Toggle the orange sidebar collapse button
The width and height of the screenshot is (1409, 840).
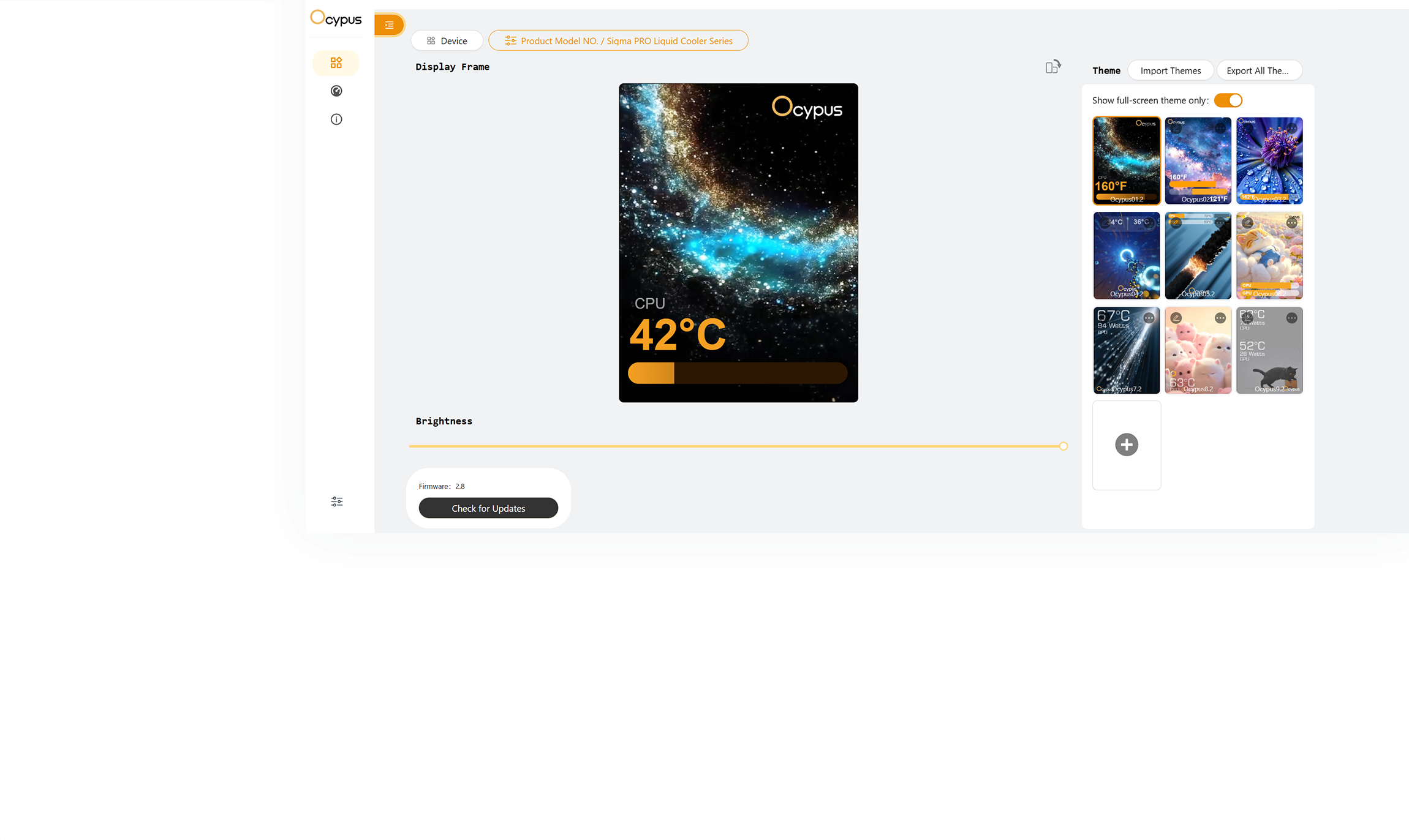[x=389, y=25]
